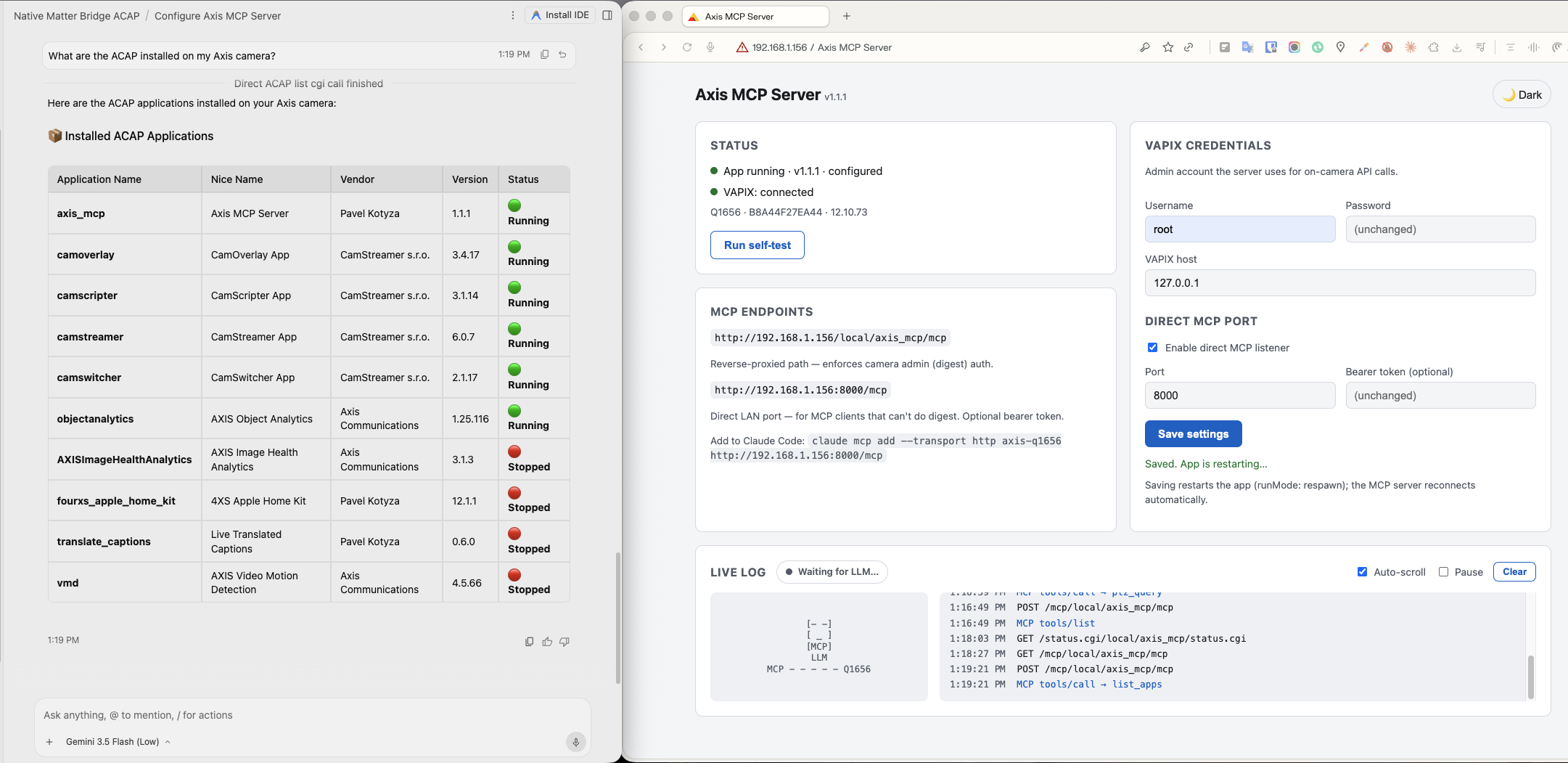The width and height of the screenshot is (1568, 763).
Task: Toggle Enable direct MCP listener checkbox
Action: (1152, 348)
